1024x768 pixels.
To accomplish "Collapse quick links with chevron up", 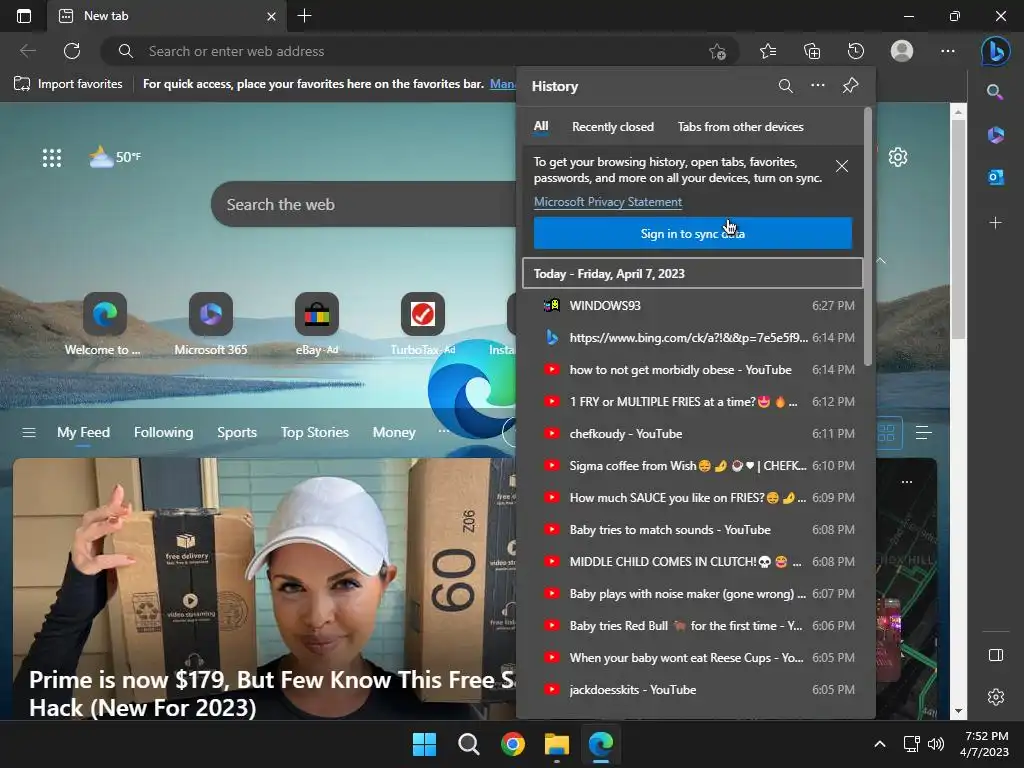I will pyautogui.click(x=881, y=261).
